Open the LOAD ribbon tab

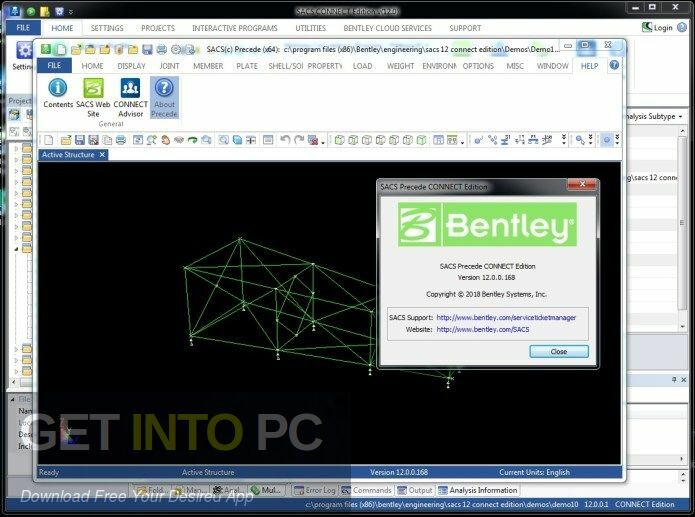click(x=363, y=66)
